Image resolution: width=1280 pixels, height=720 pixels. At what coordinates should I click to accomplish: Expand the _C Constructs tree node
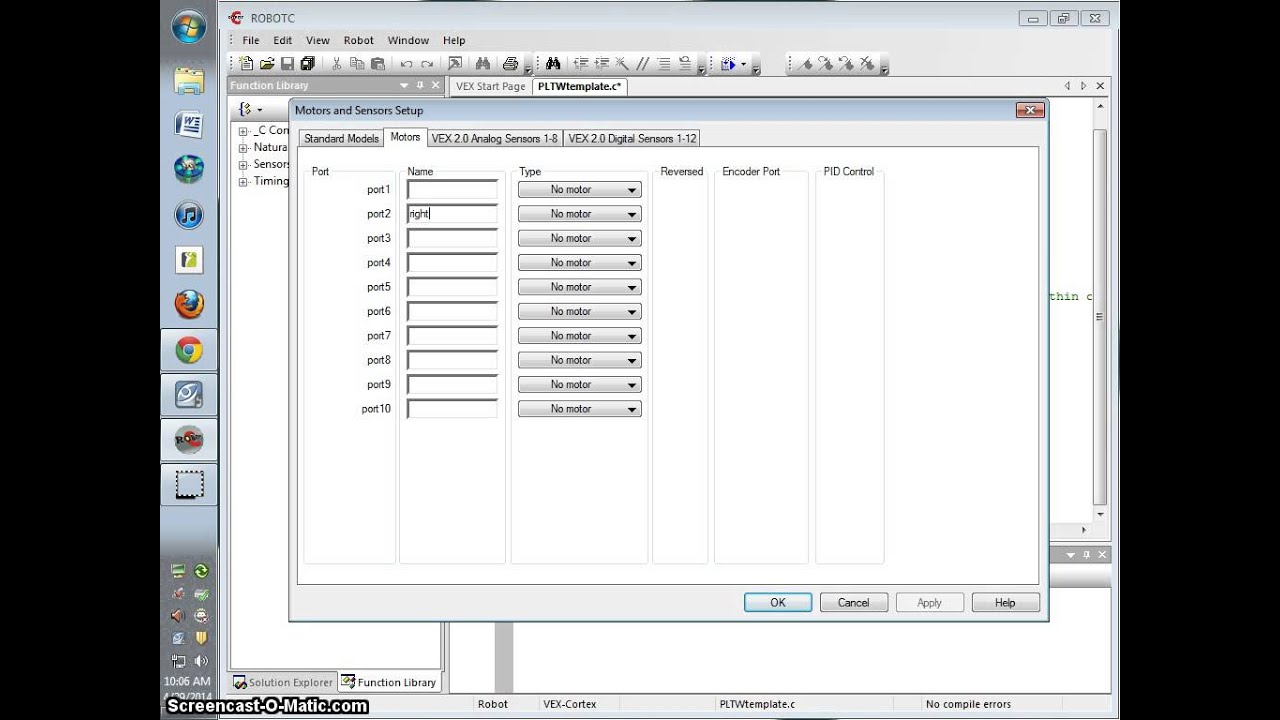tap(243, 131)
